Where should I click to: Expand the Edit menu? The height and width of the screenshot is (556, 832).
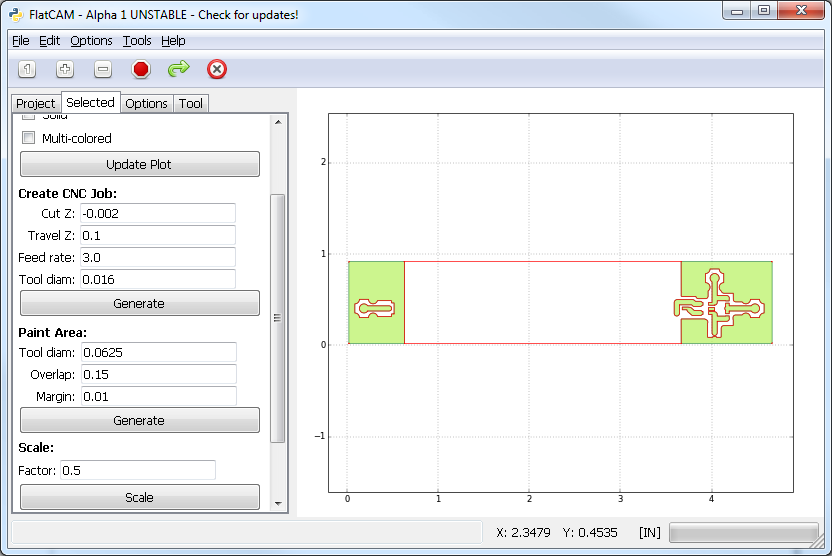click(50, 41)
